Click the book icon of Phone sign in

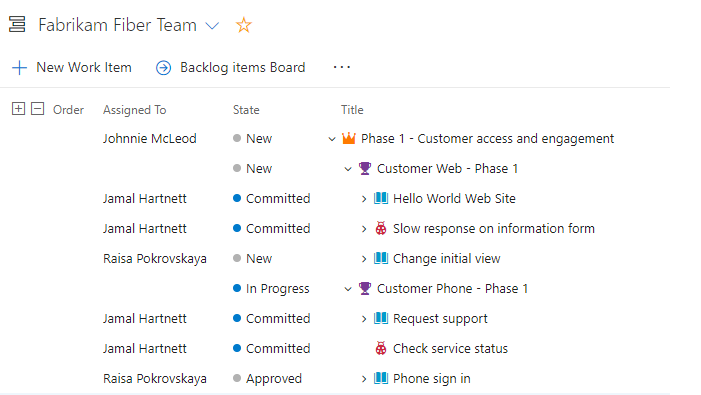381,378
